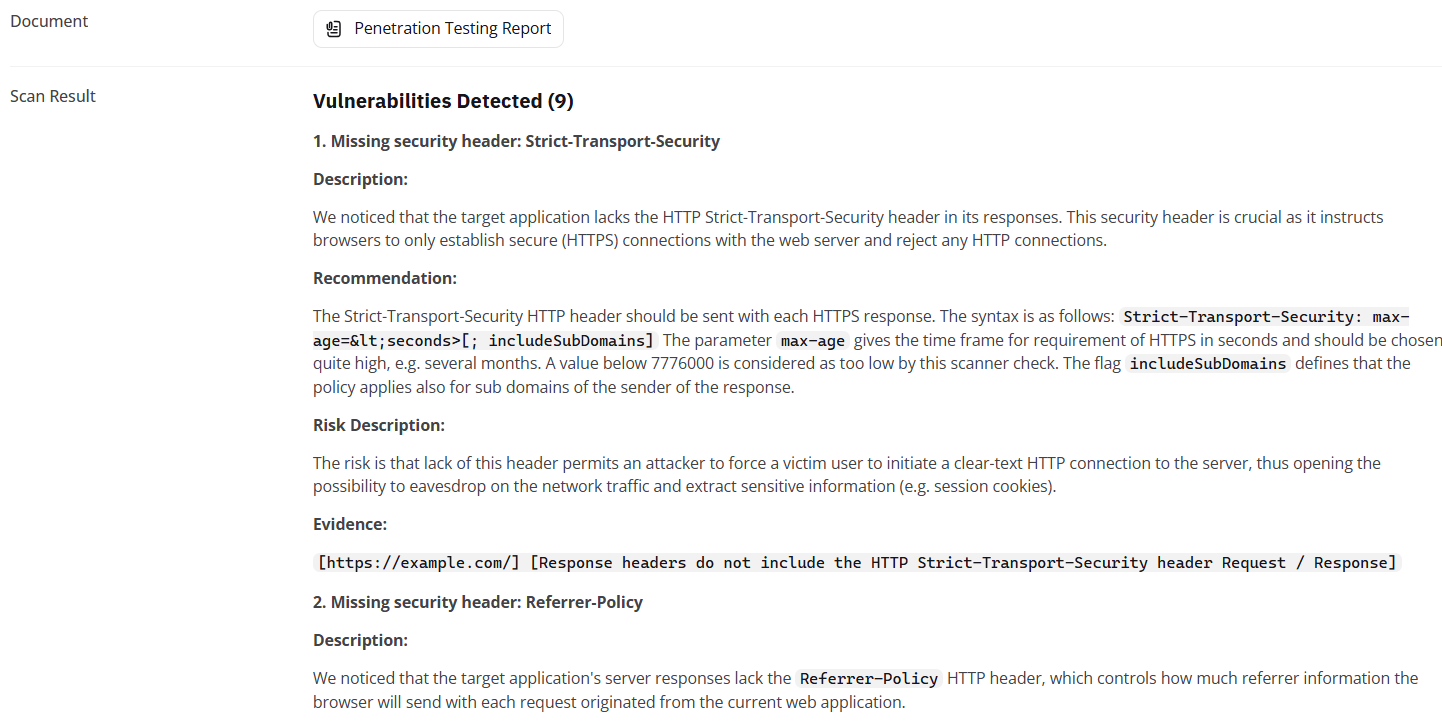Screen dimensions: 1442x725
Task: Click the Risk Description: subheading
Action: pyautogui.click(x=379, y=425)
